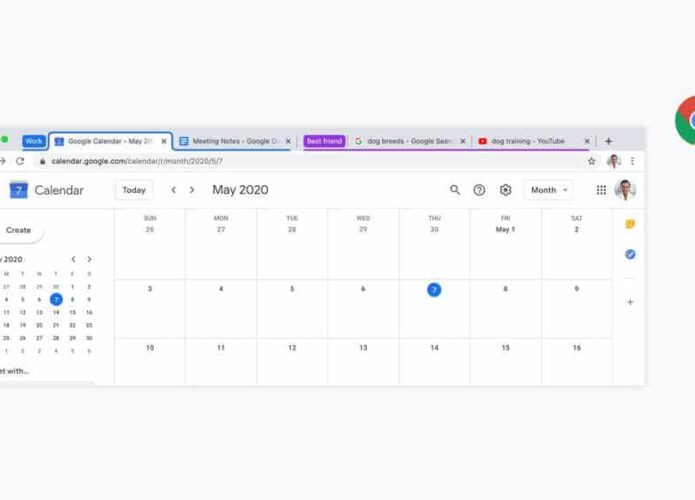Screen dimensions: 695x500
Task: Open the Google apps grid
Action: tap(601, 190)
